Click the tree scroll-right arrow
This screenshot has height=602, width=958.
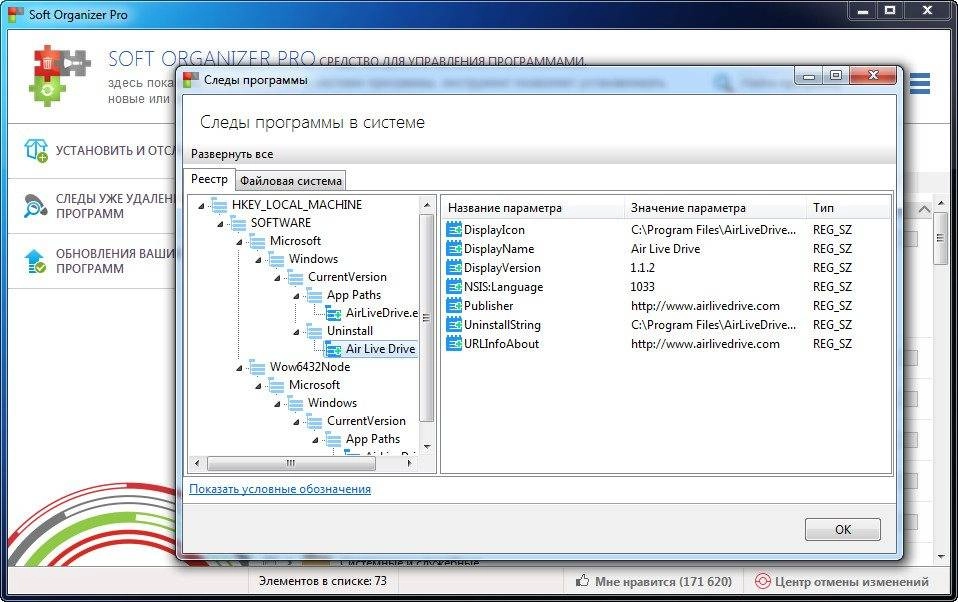coord(409,463)
